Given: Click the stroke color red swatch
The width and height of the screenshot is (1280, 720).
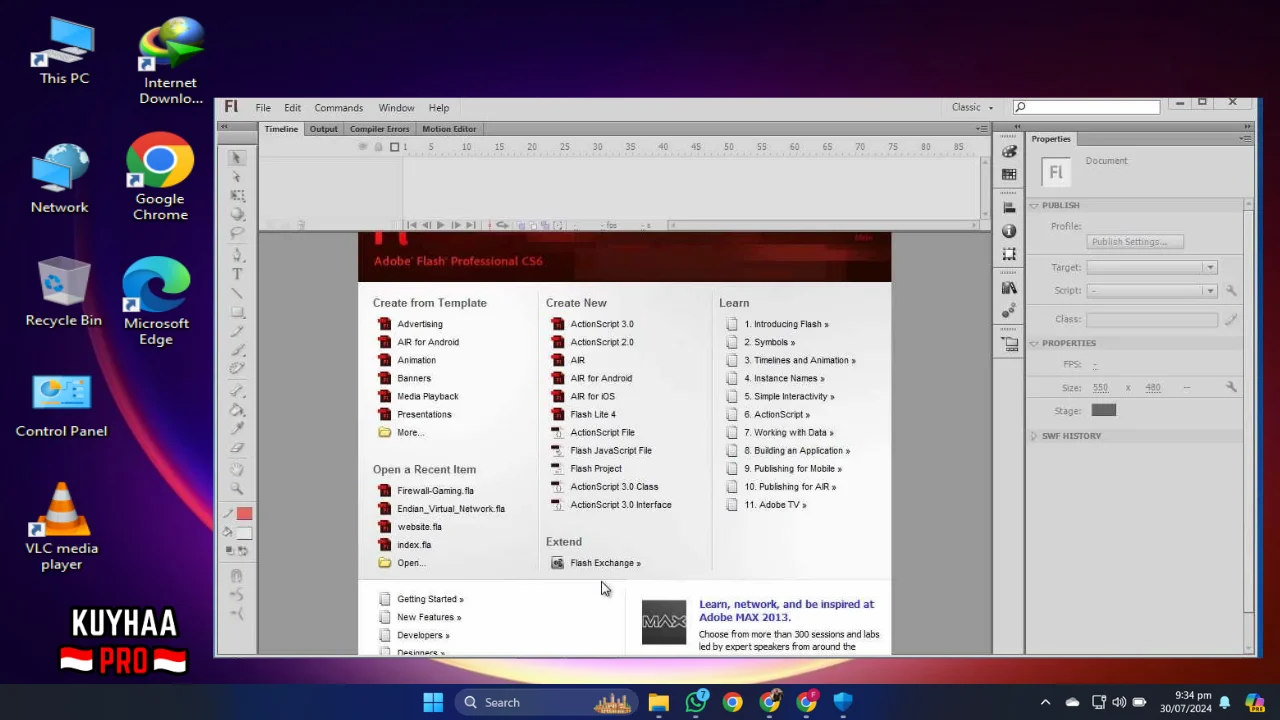Looking at the screenshot, I should tap(244, 513).
